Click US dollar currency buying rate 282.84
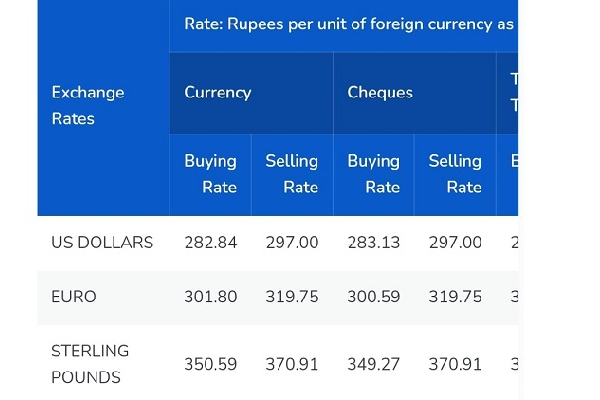This screenshot has height=400, width=600. coord(211,243)
